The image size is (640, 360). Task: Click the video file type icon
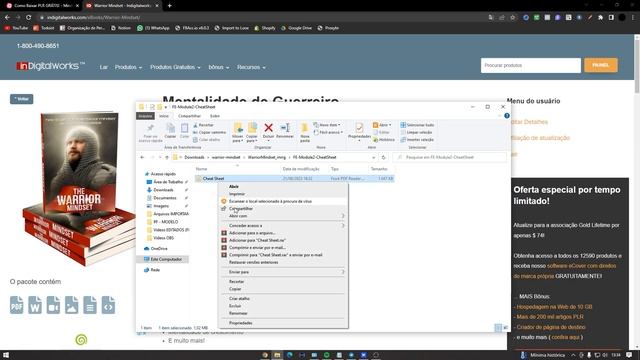pyautogui.click(x=53, y=305)
